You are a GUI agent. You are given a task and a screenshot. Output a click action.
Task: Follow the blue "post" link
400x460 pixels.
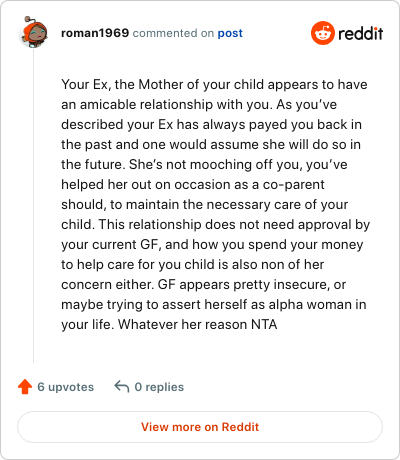coord(230,33)
